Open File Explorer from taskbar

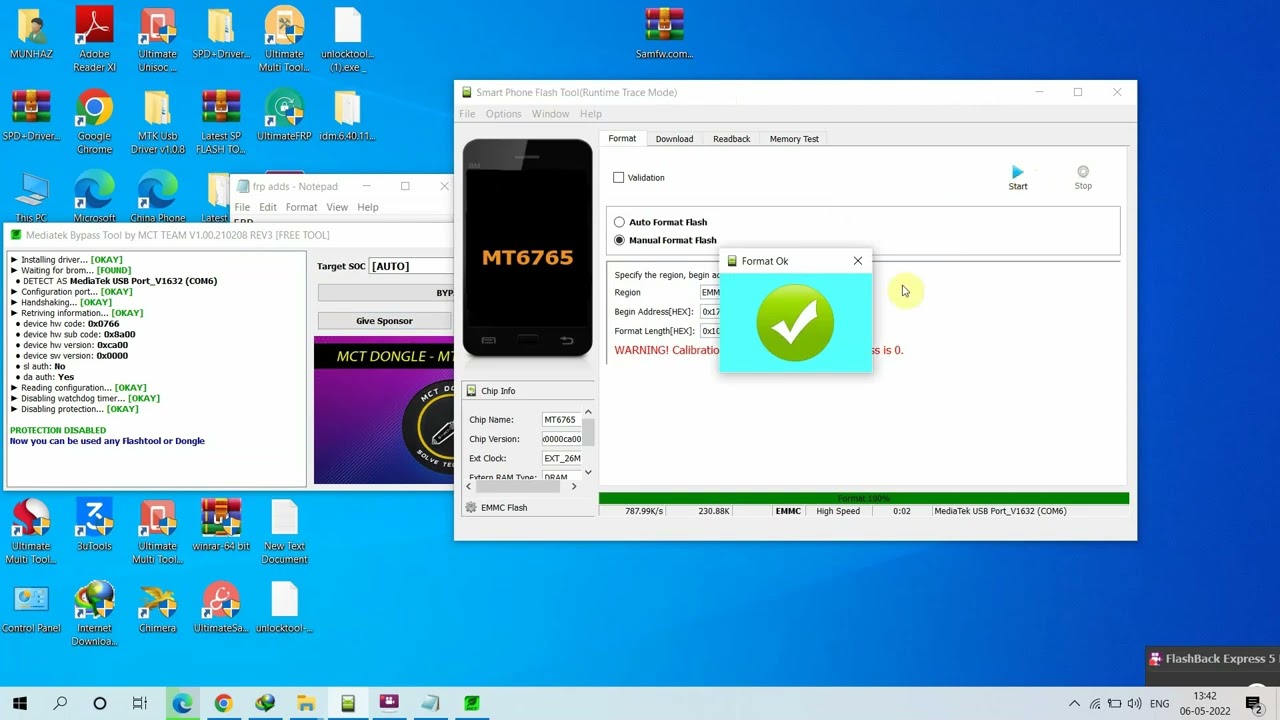pyautogui.click(x=306, y=703)
